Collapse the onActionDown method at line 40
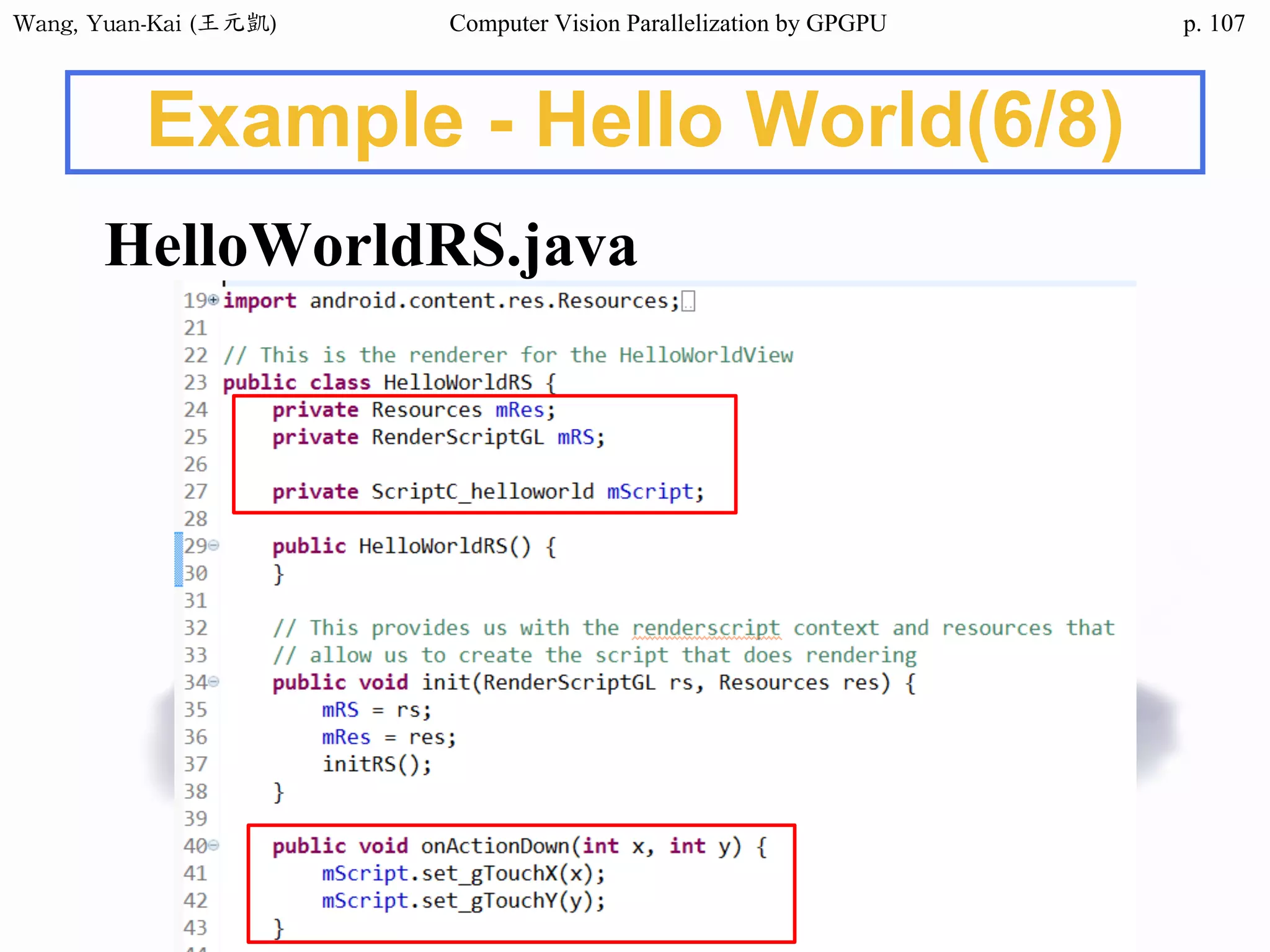Viewport: 1270px width, 952px height. coord(213,845)
